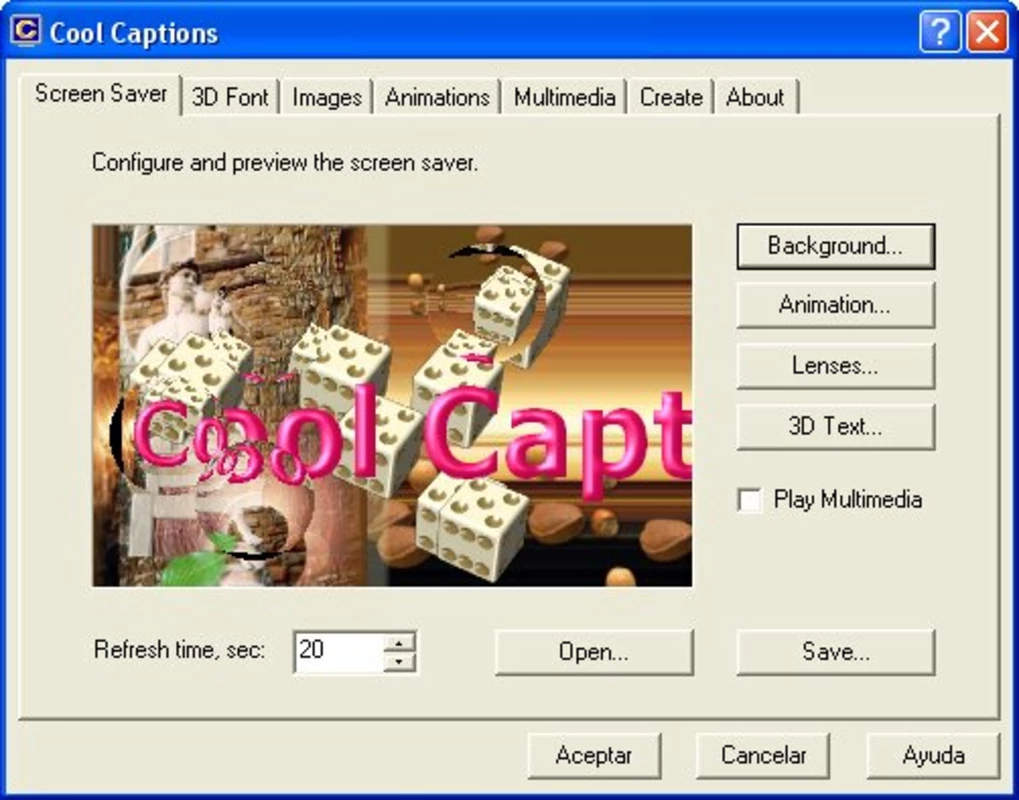Switch to the Images tab
Image resolution: width=1019 pixels, height=800 pixels.
(327, 97)
